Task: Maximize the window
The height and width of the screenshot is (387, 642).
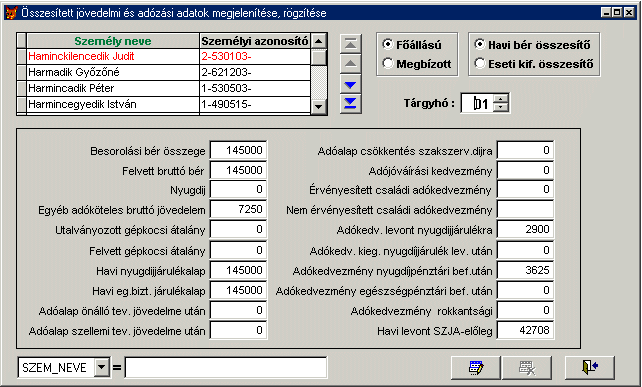Action: 617,13
